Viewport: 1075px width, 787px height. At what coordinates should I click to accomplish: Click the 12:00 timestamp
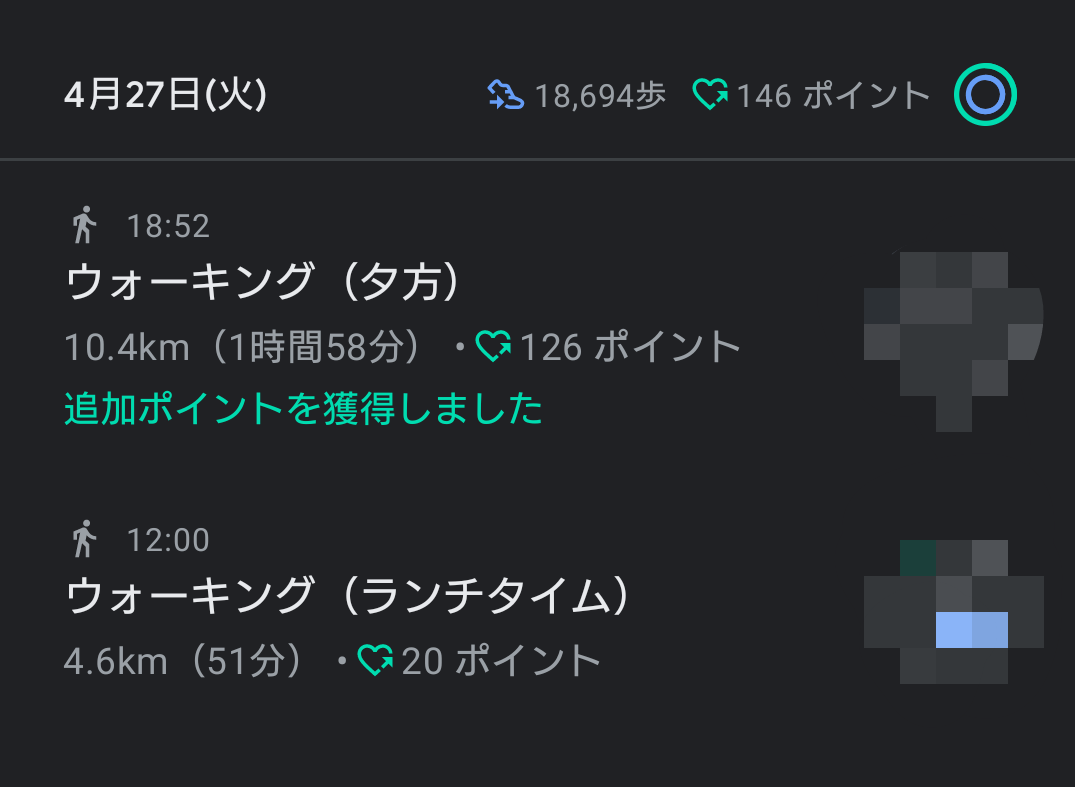[168, 539]
